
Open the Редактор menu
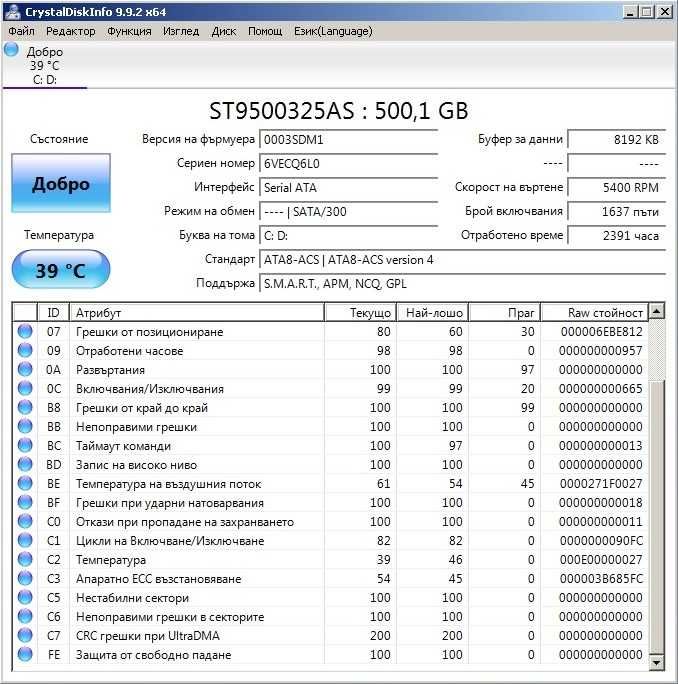pyautogui.click(x=71, y=31)
